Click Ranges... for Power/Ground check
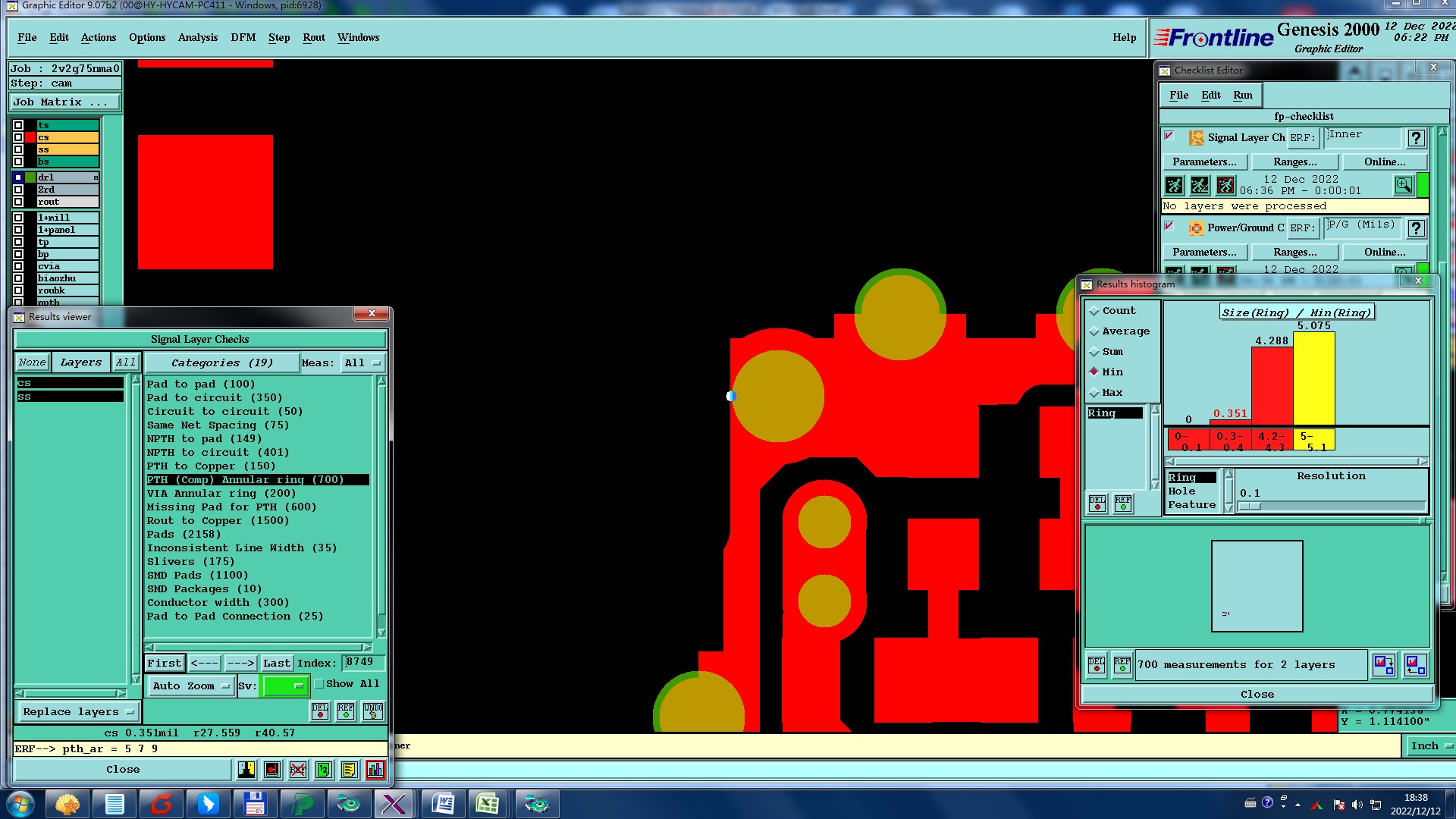Screen dimensions: 1456x819 1295,253
